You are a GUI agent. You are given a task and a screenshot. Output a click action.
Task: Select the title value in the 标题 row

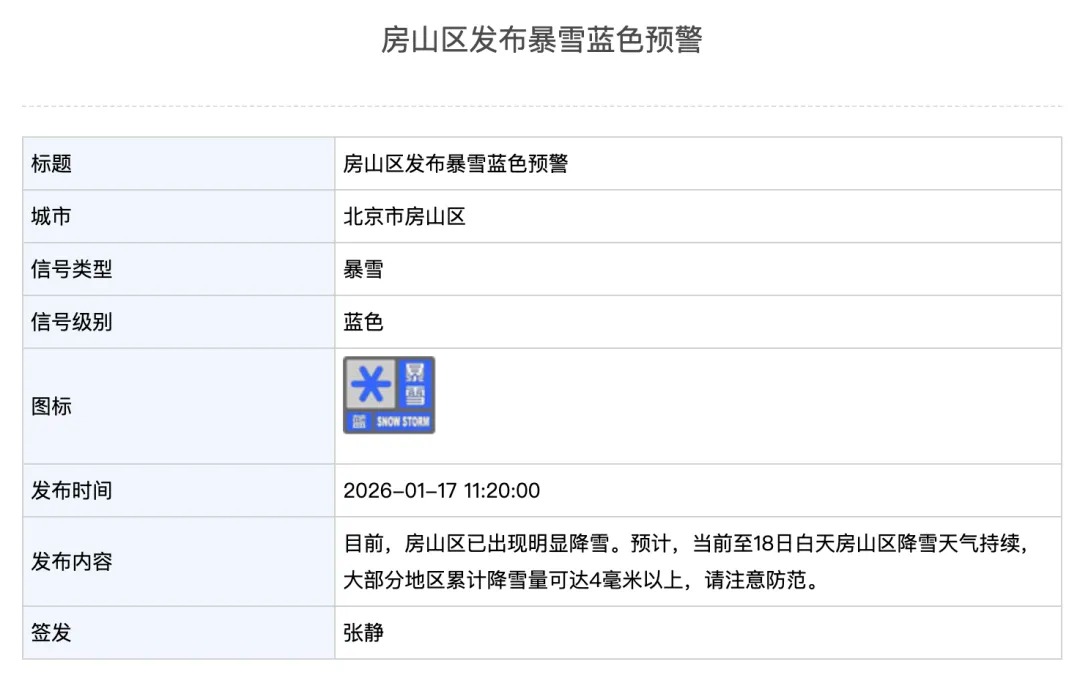(x=455, y=164)
